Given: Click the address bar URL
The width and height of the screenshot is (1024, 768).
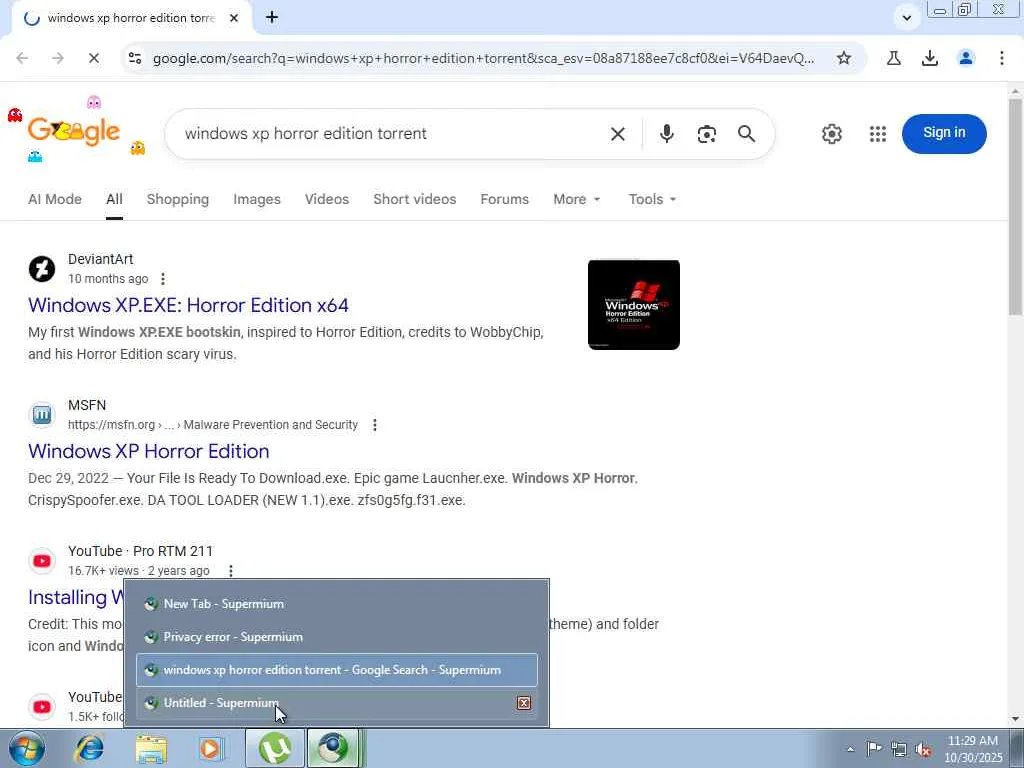Looking at the screenshot, I should 483,58.
